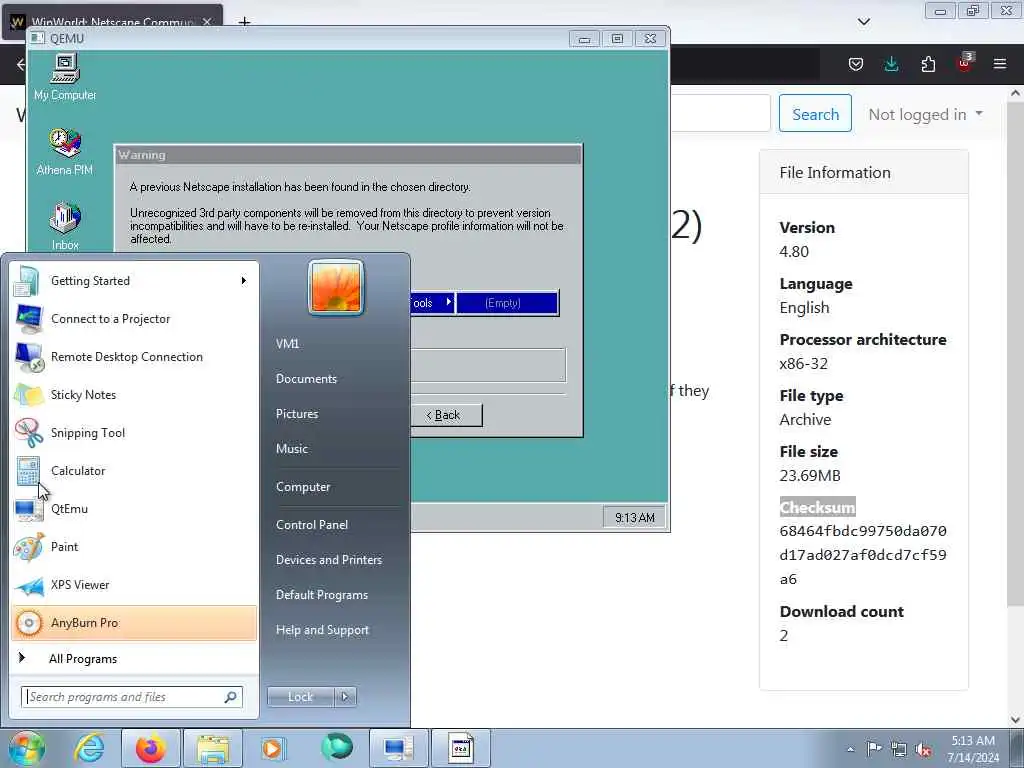
Task: Click the Search programs and files box
Action: [x=132, y=697]
